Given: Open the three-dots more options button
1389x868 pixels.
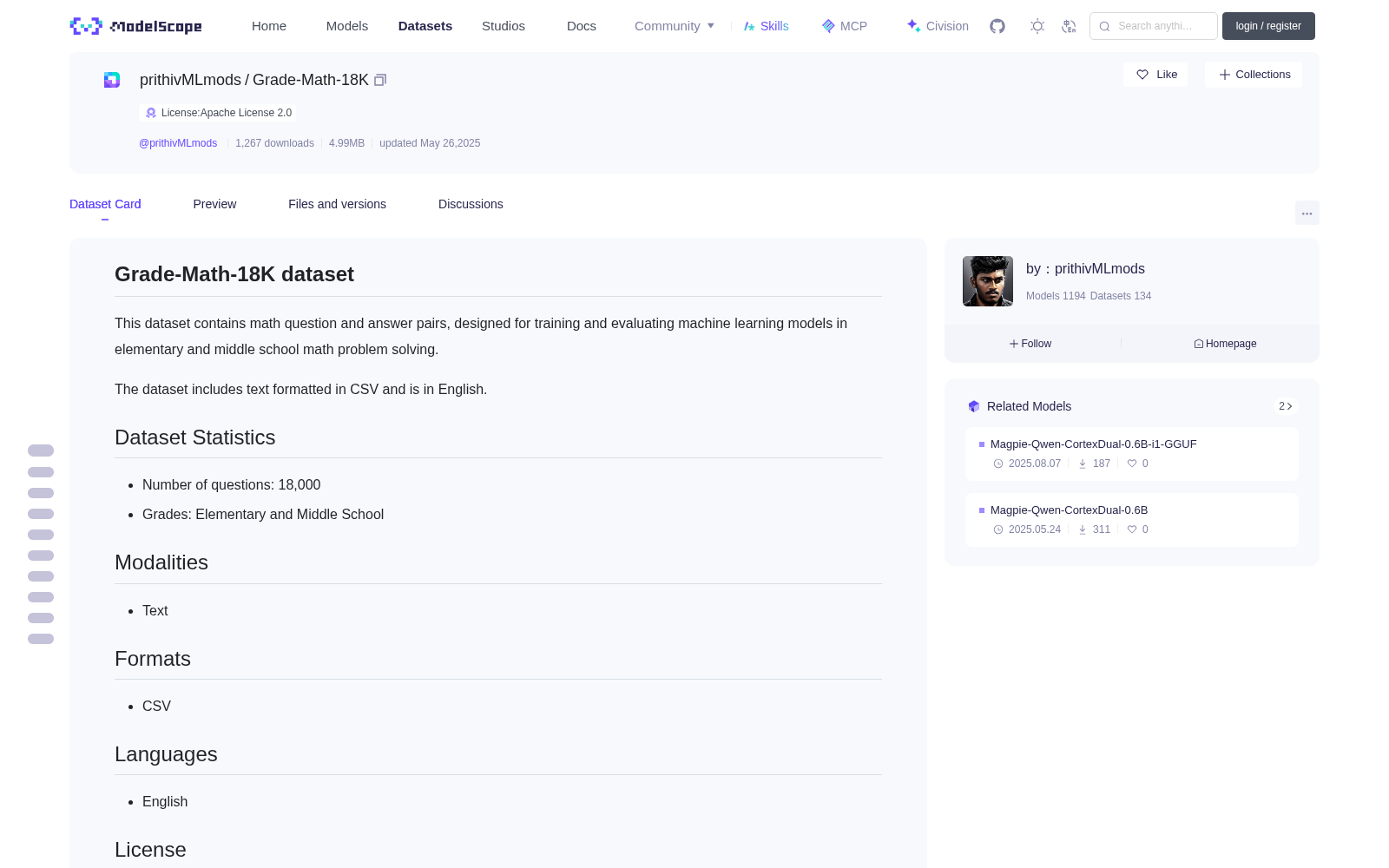Looking at the screenshot, I should coord(1307,213).
